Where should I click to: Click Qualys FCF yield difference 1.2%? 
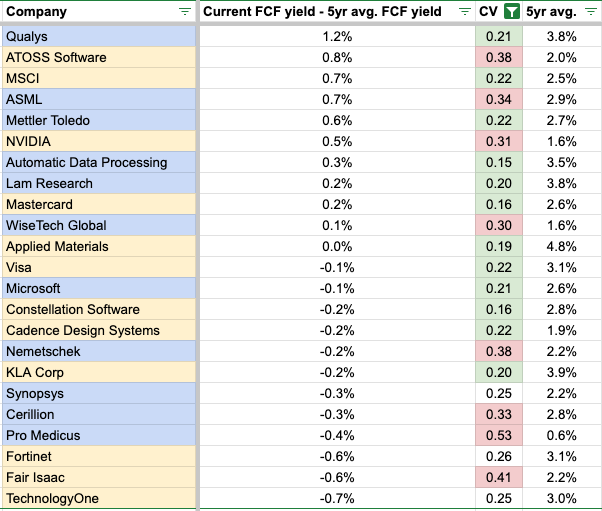point(337,36)
